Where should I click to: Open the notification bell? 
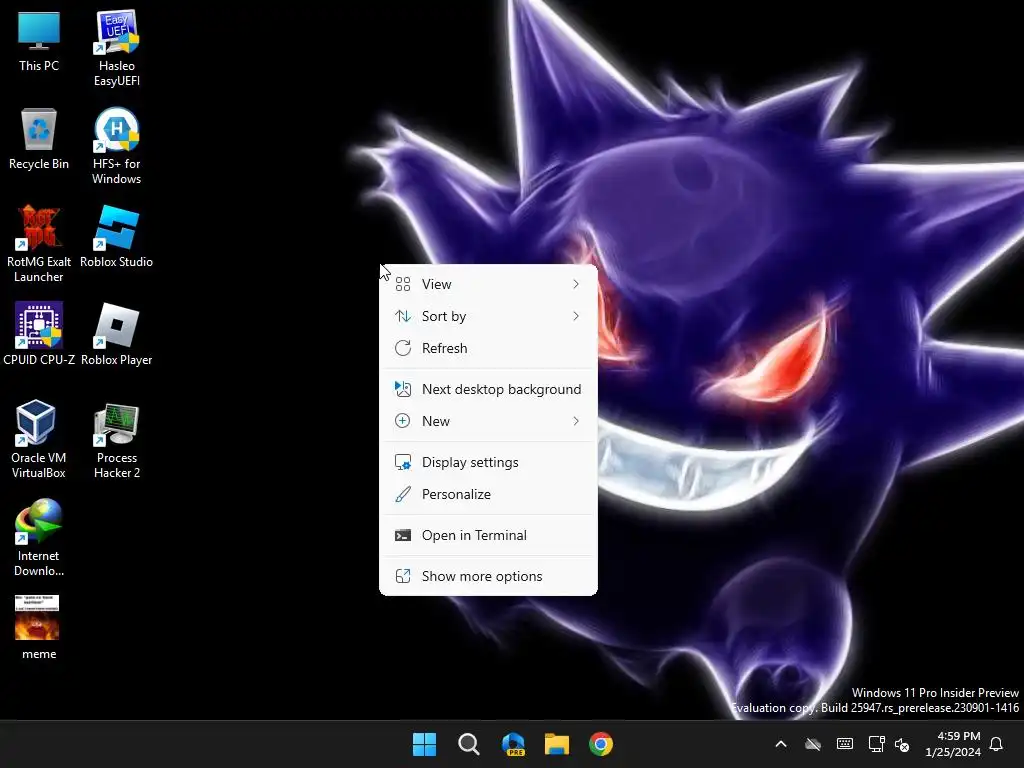click(997, 744)
